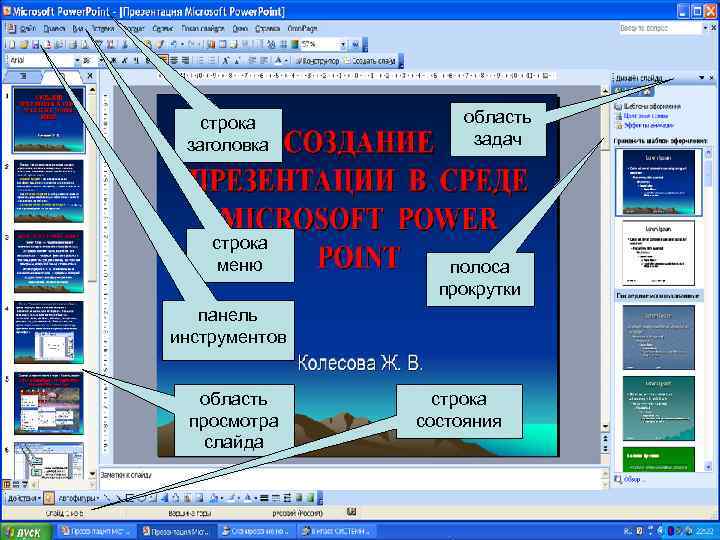Start slide show from the view icon
The image size is (720, 540).
click(x=25, y=484)
